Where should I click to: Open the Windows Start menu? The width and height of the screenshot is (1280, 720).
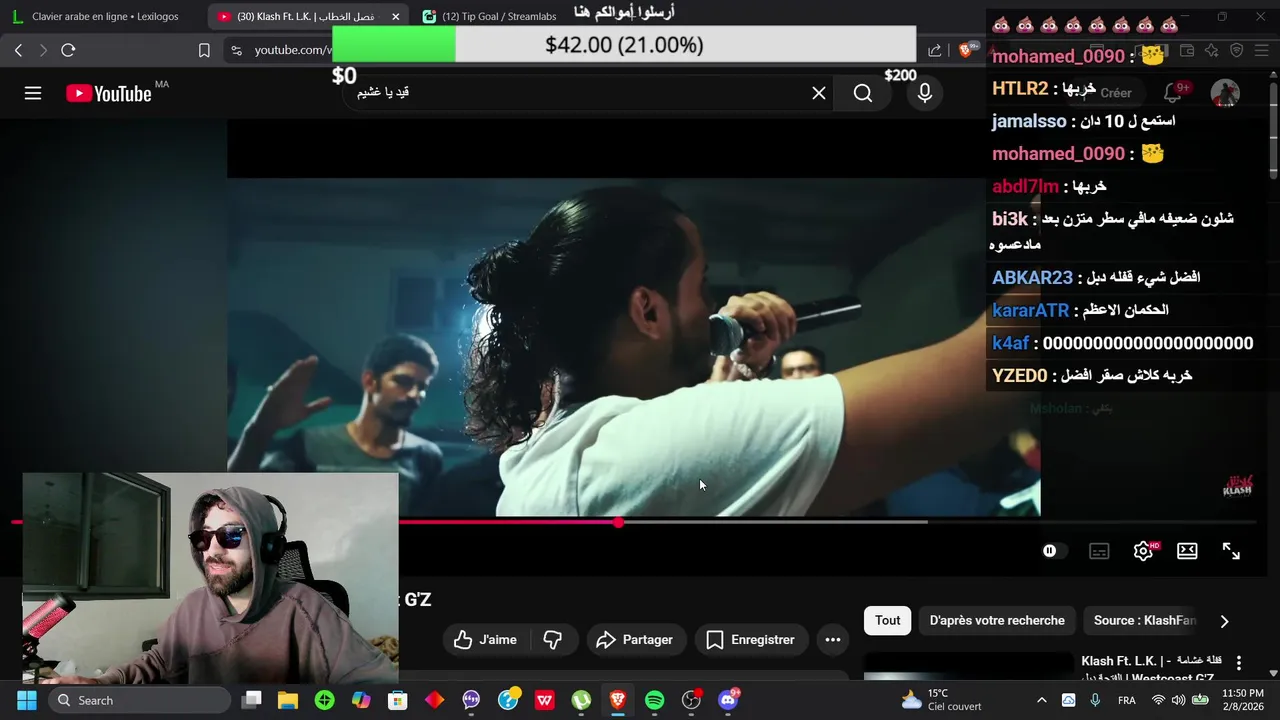(27, 700)
